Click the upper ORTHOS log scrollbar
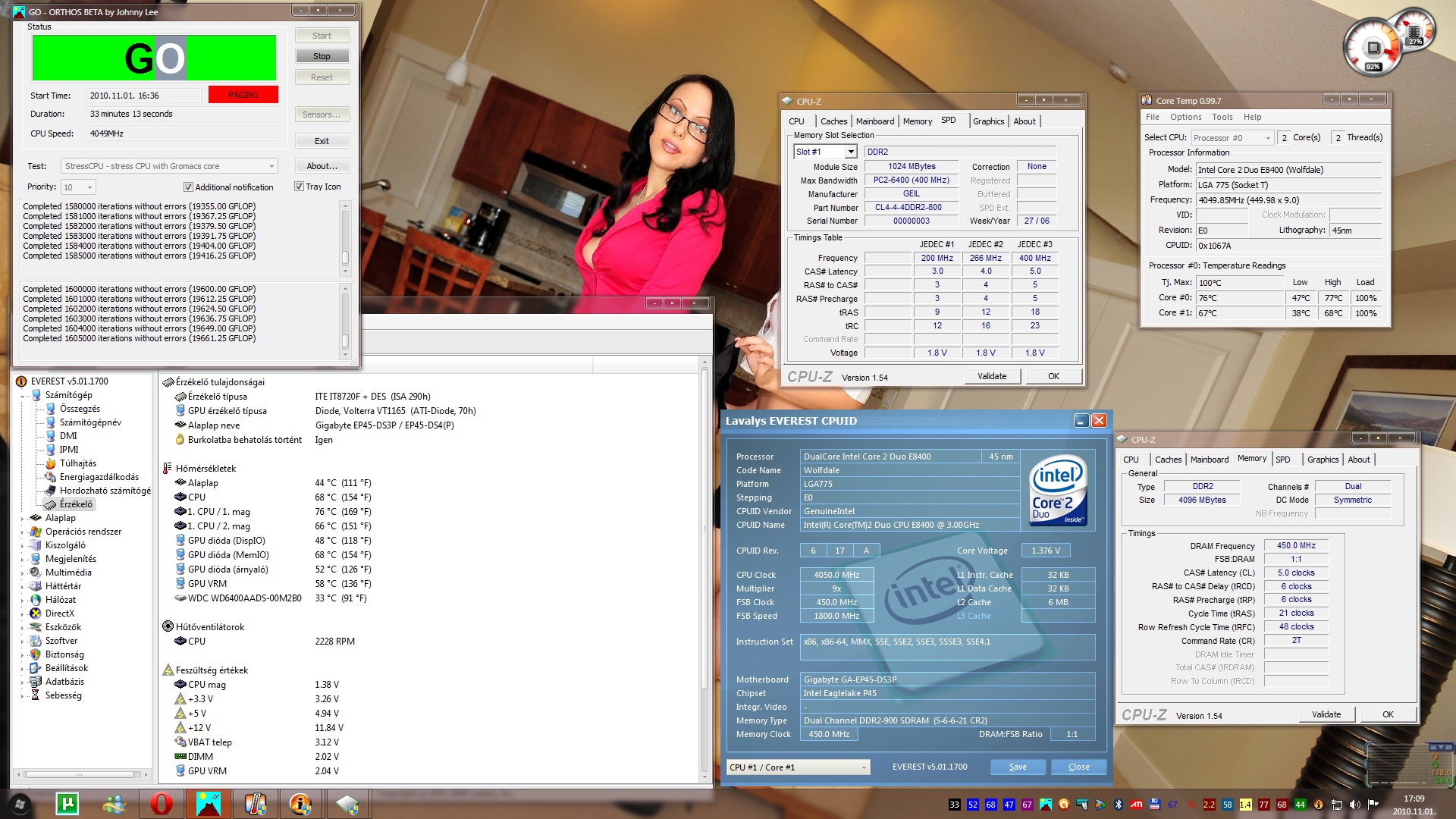 346,238
